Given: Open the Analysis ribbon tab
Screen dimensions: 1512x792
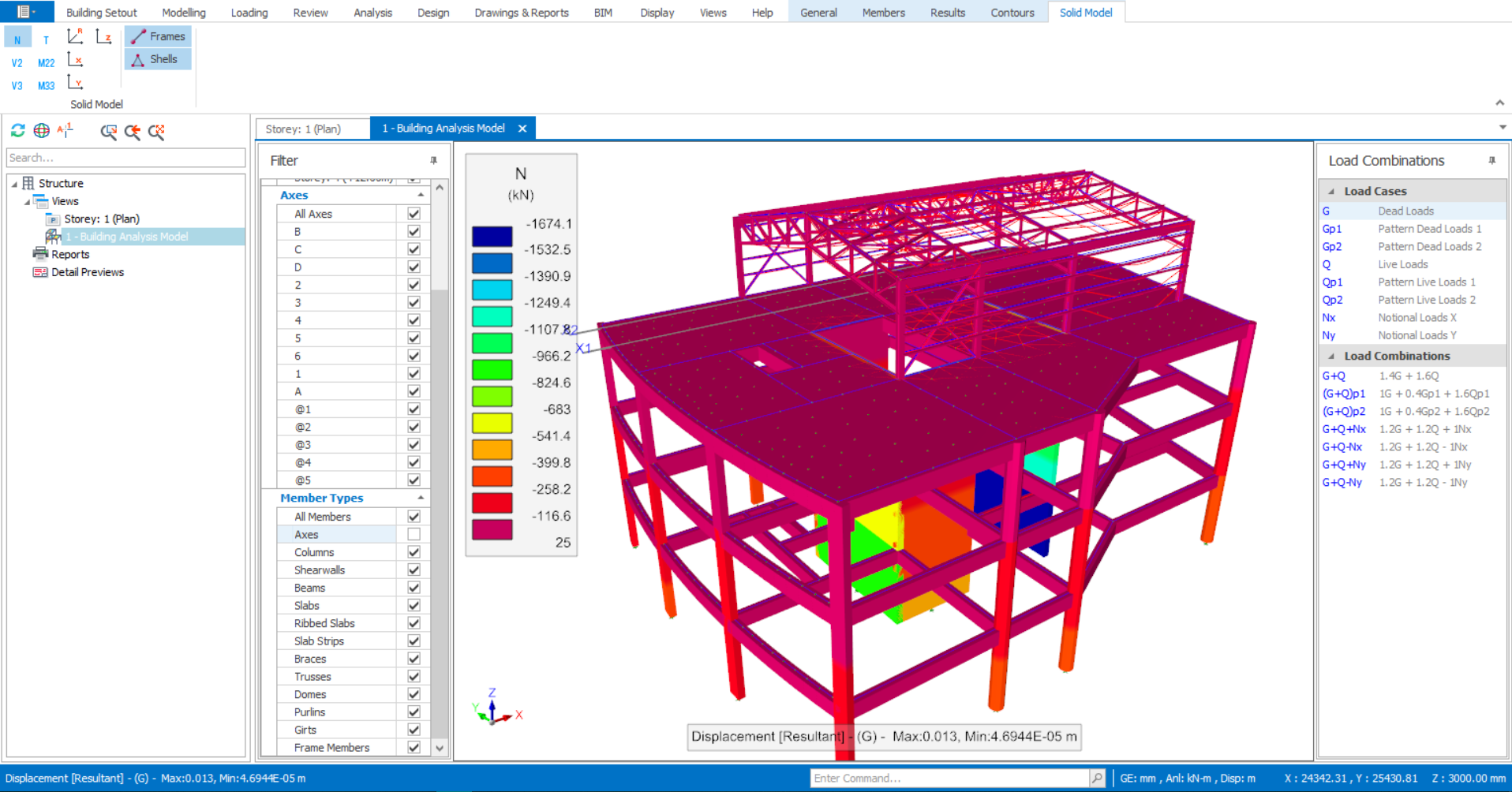Looking at the screenshot, I should (x=372, y=13).
